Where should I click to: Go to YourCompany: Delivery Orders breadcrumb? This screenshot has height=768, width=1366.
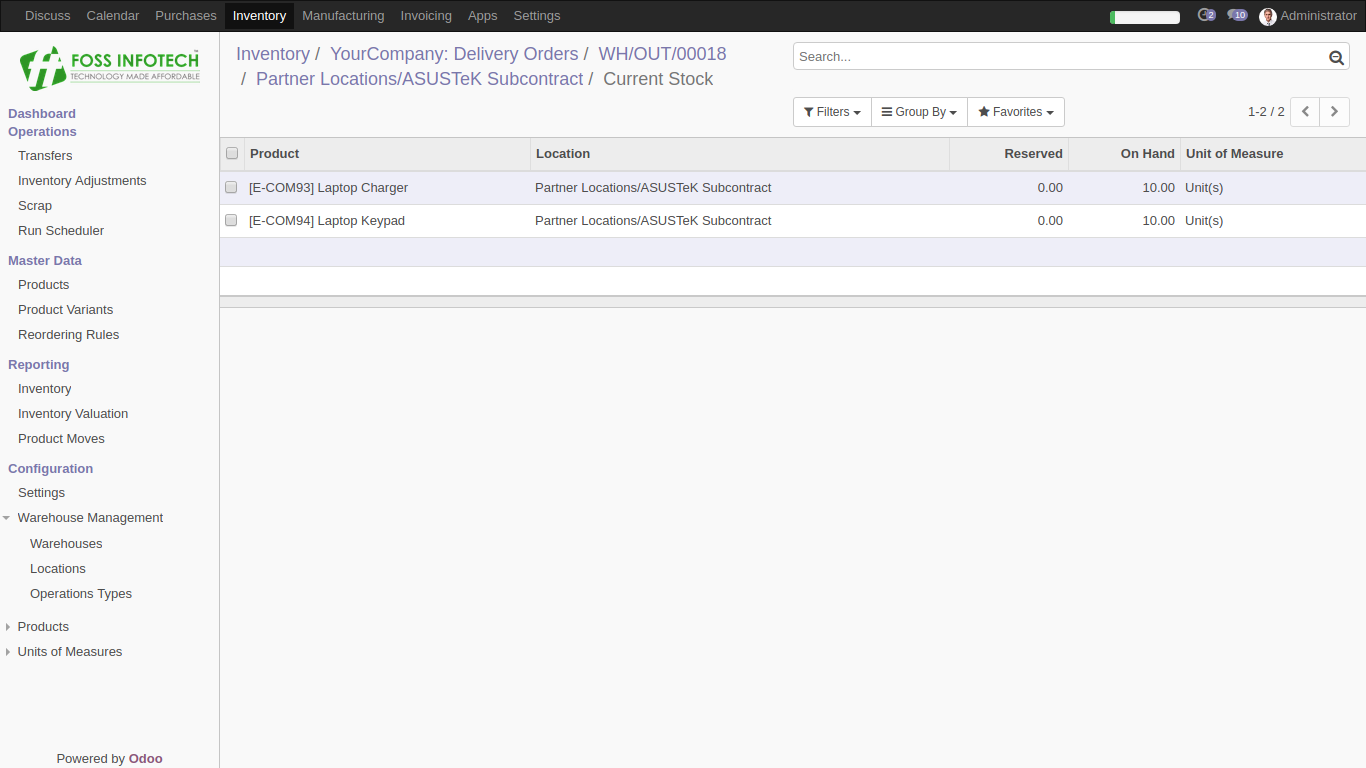point(454,54)
